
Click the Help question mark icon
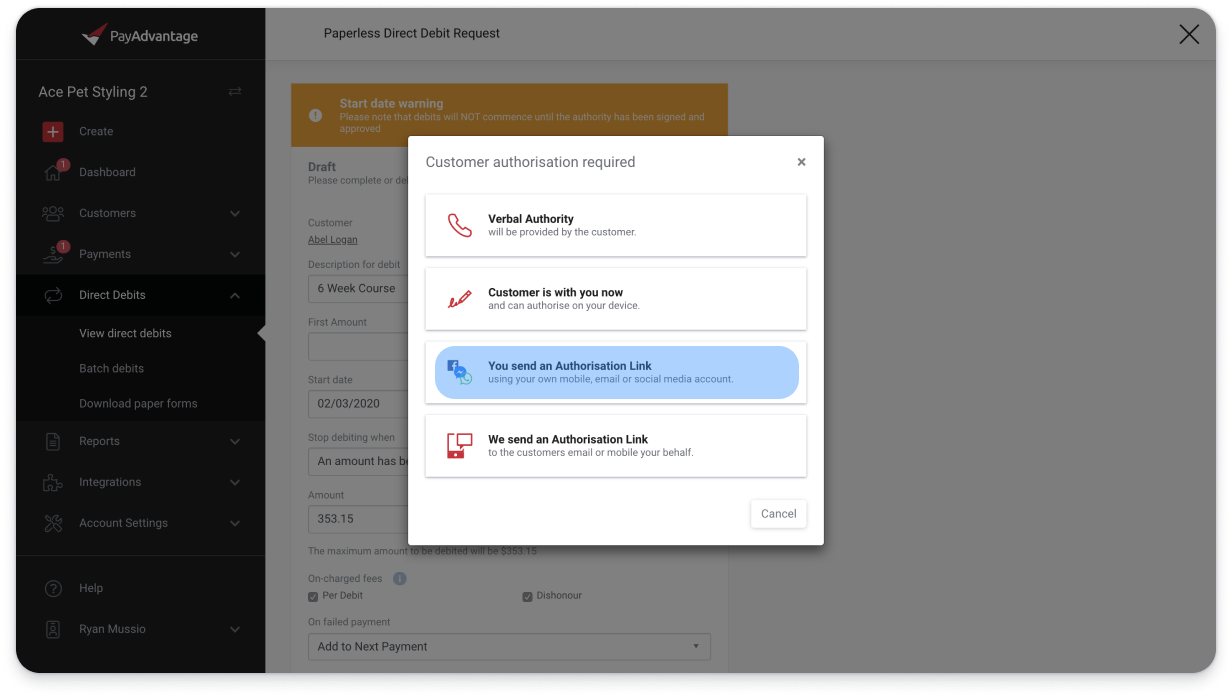click(53, 588)
